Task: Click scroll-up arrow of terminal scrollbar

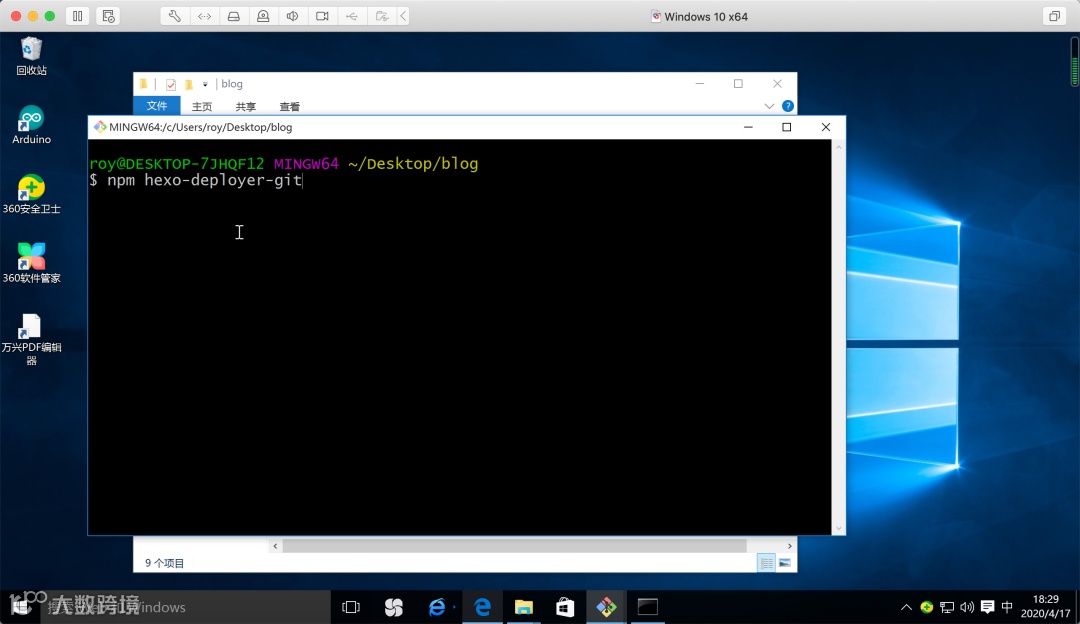Action: (x=838, y=147)
